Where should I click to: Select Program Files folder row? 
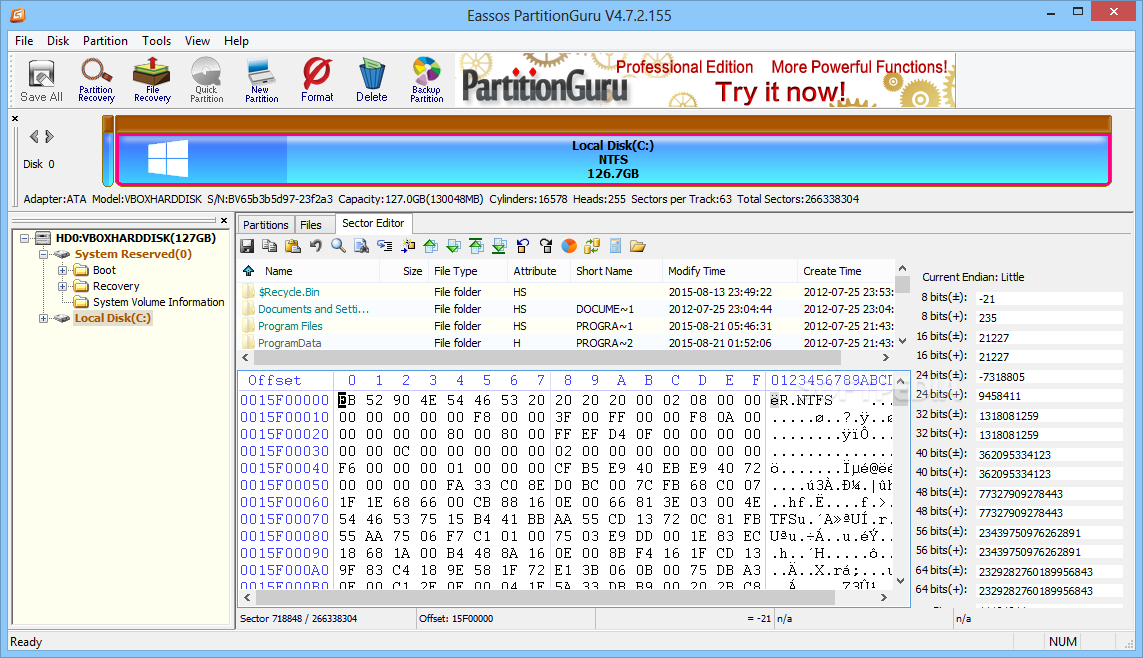(566, 326)
